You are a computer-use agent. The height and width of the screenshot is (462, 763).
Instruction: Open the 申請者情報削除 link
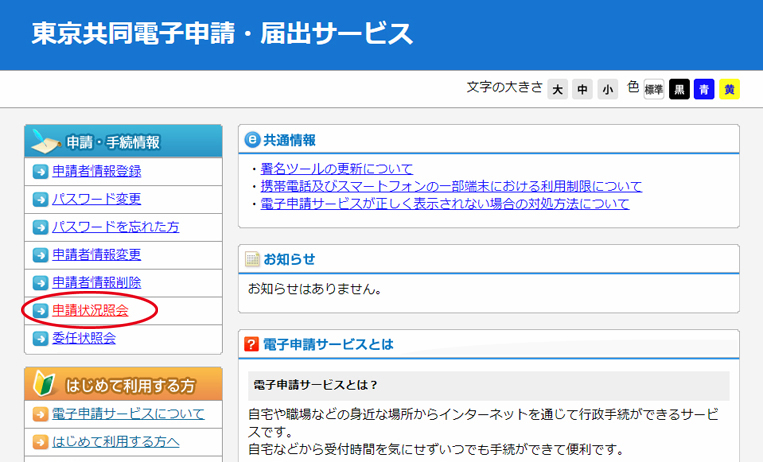tap(97, 282)
